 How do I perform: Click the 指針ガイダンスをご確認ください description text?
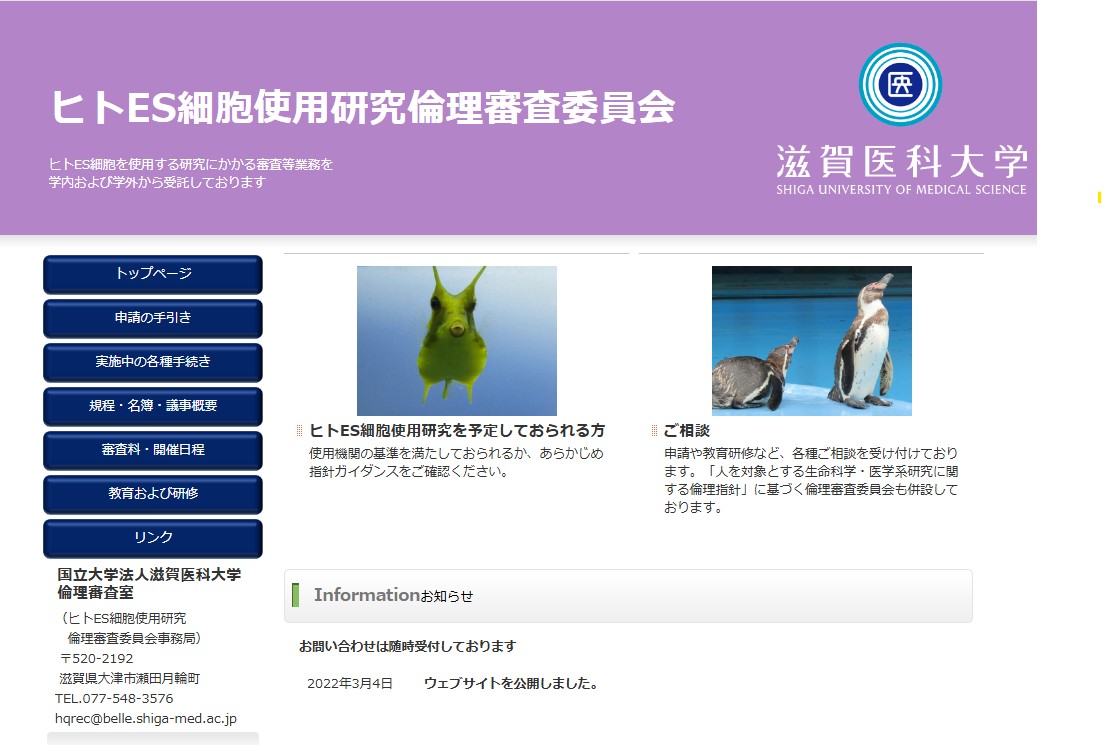456,462
